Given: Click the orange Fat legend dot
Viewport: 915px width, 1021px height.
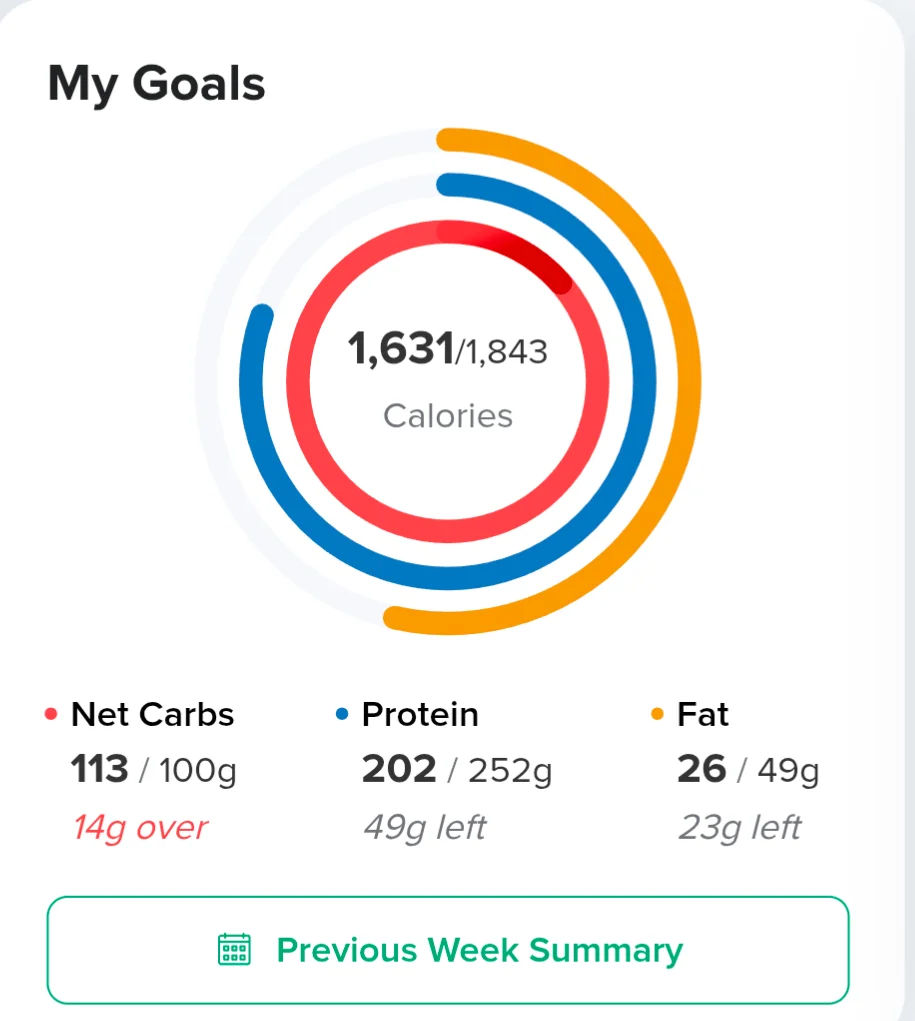Looking at the screenshot, I should (657, 714).
